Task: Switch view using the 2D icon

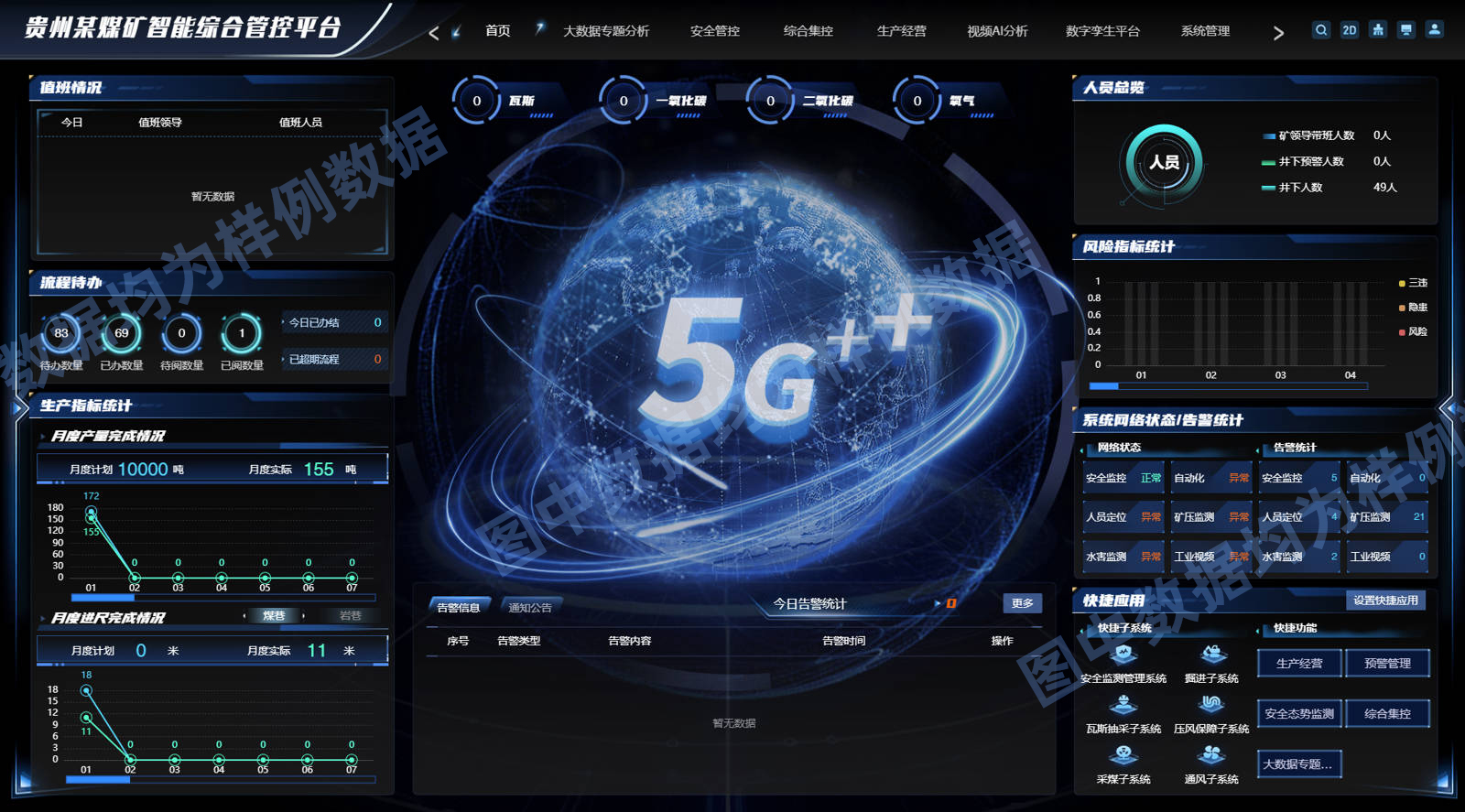Action: [x=1349, y=30]
